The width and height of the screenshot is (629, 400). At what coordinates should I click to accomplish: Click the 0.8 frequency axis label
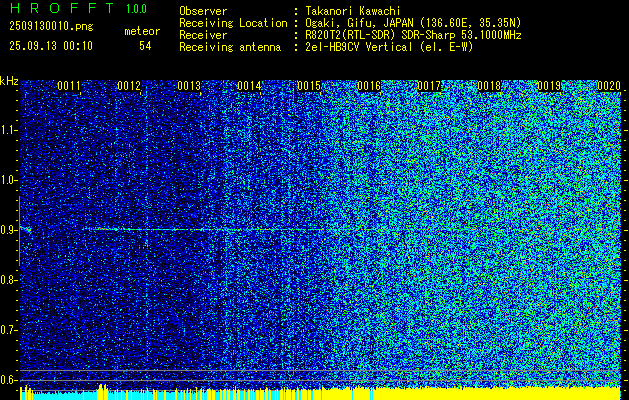7,280
